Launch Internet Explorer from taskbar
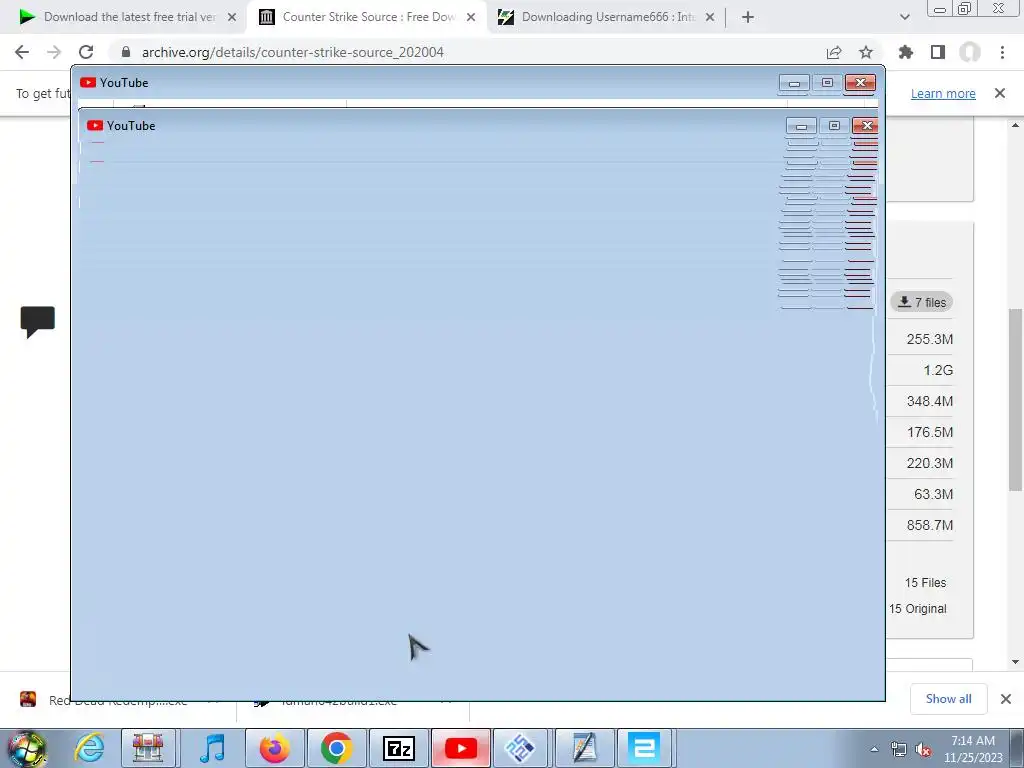The image size is (1024, 768). point(89,748)
